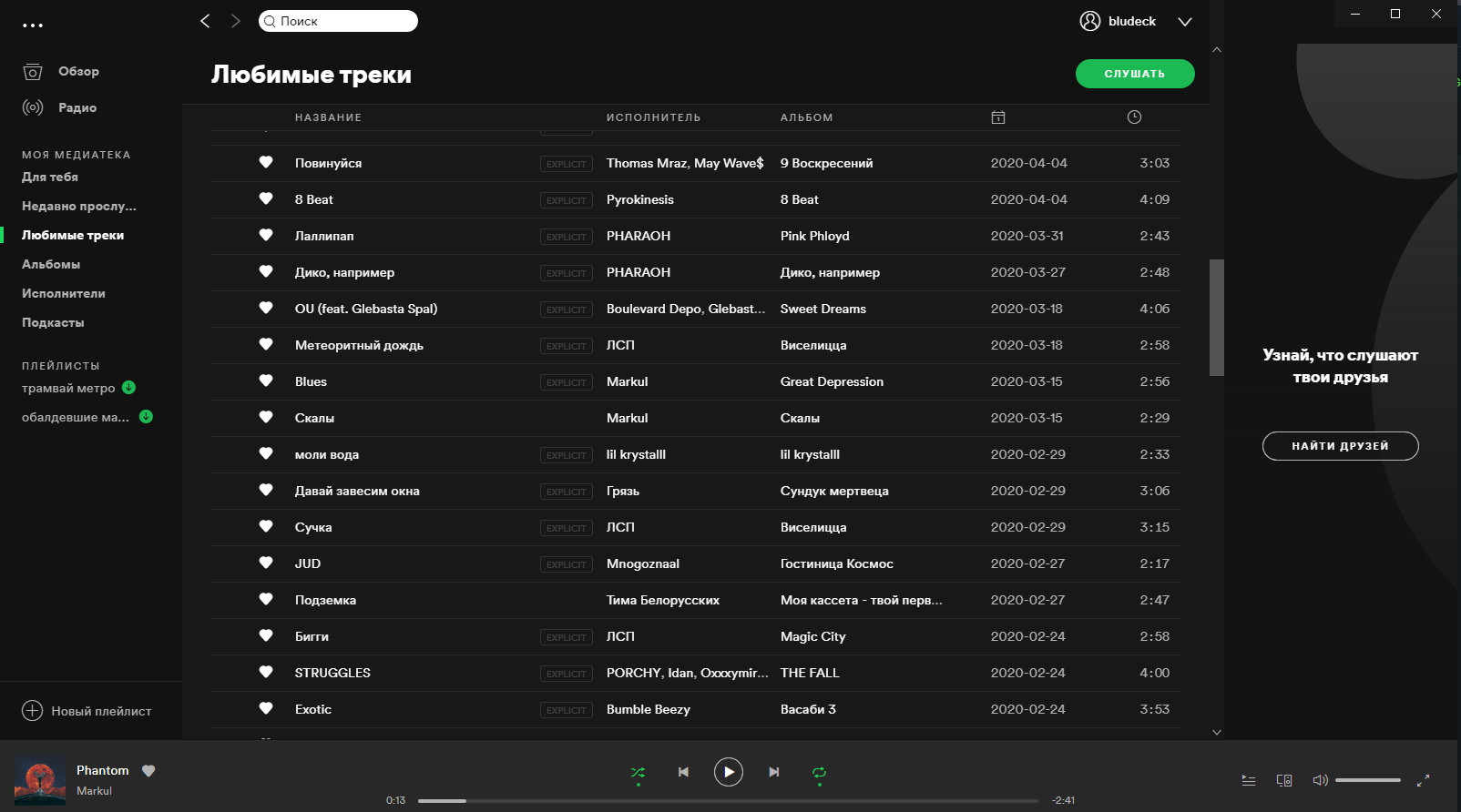This screenshot has height=812, width=1461.
Task: Click heart icon for Бигги
Action: coord(266,635)
